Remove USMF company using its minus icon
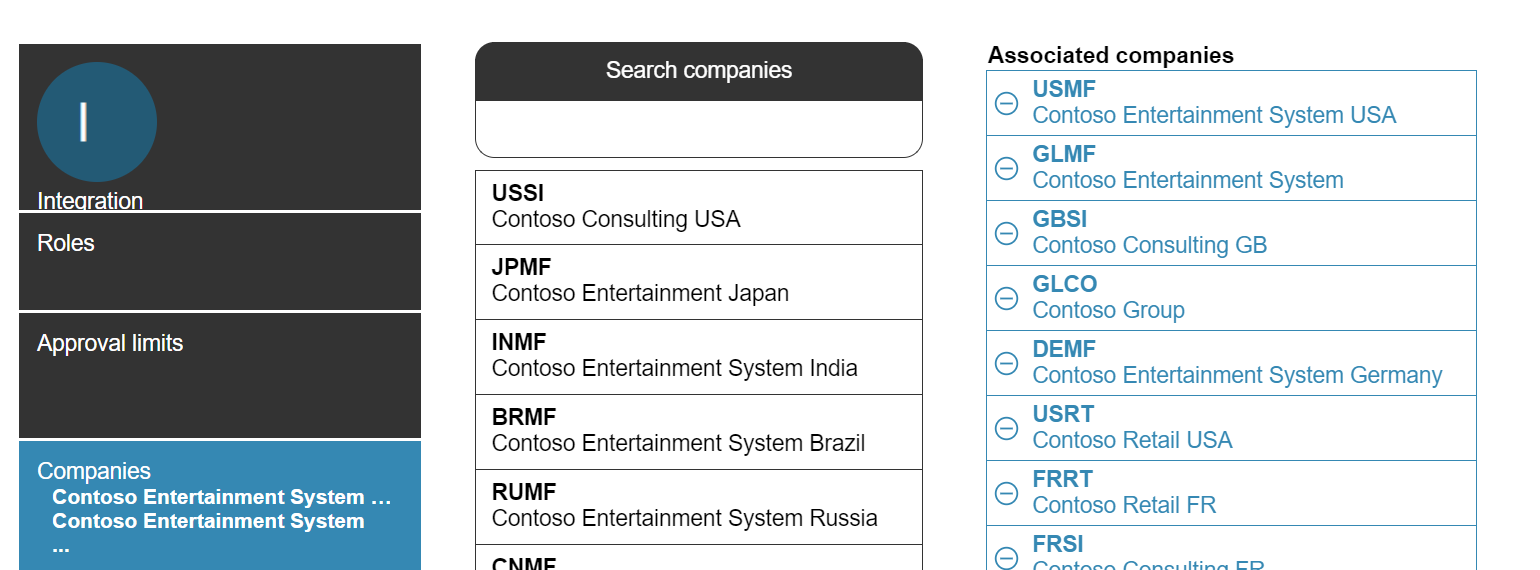1540x570 pixels. pyautogui.click(x=1007, y=103)
